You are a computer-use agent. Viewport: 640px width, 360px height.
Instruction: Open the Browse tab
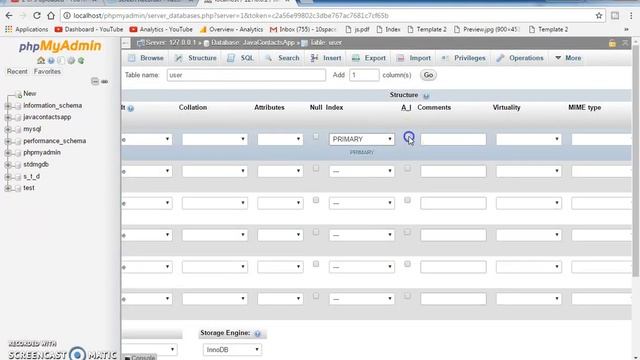[x=146, y=58]
